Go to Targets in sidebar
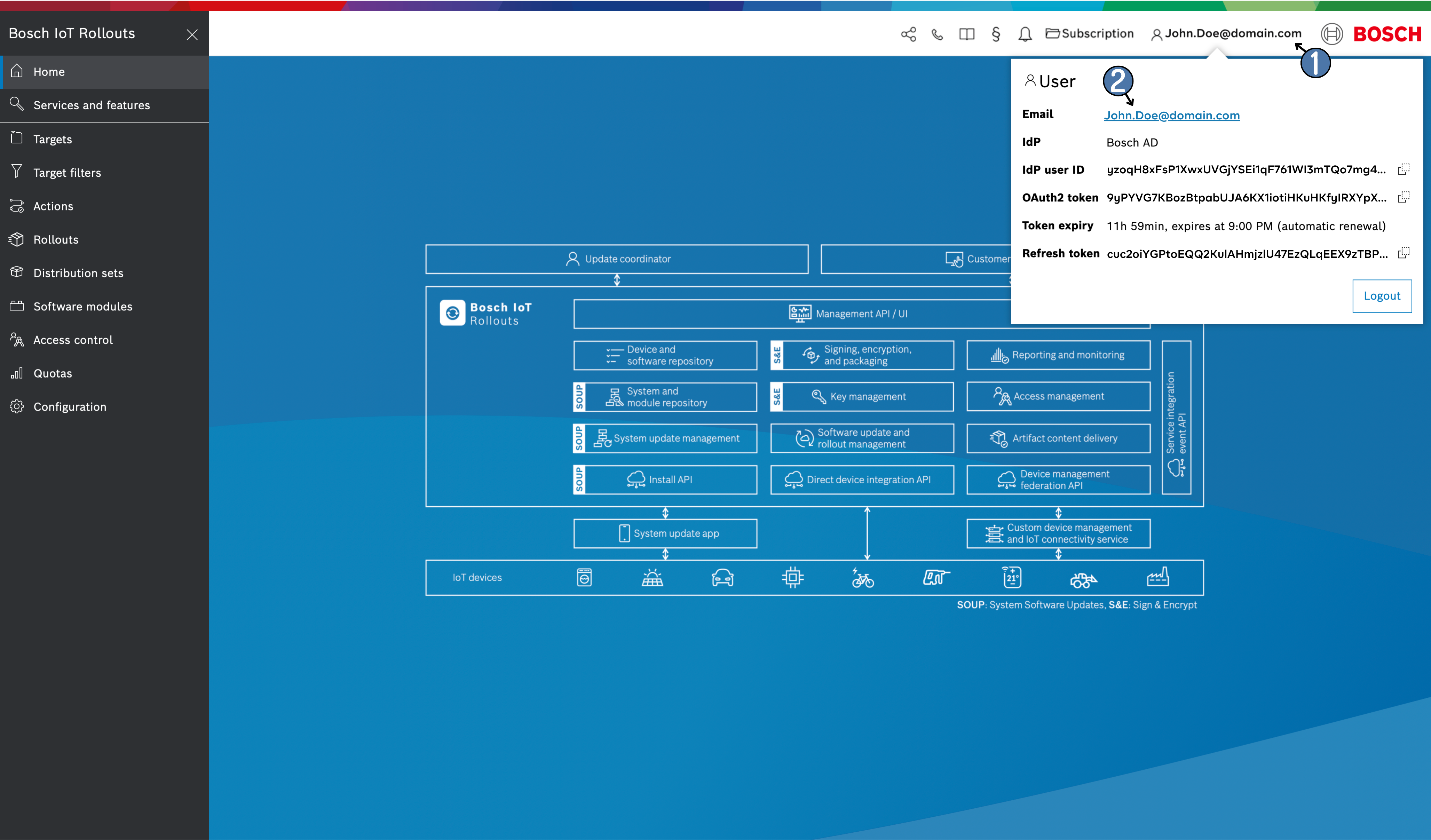1431x840 pixels. [52, 139]
